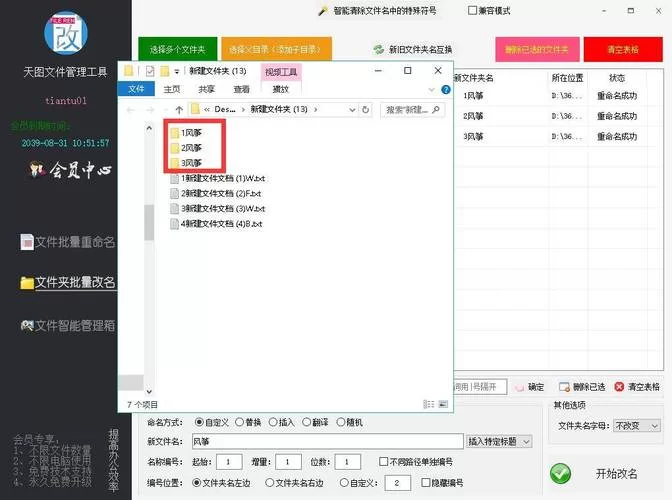Expand the Explorer ribbon chevron
672x500 pixels.
coord(432,90)
